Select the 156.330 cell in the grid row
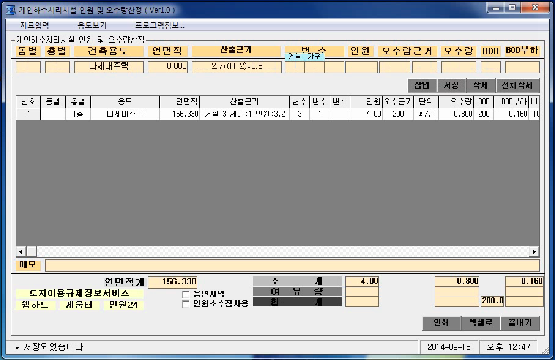Viewport: 555px width, 360px height. pos(179,114)
